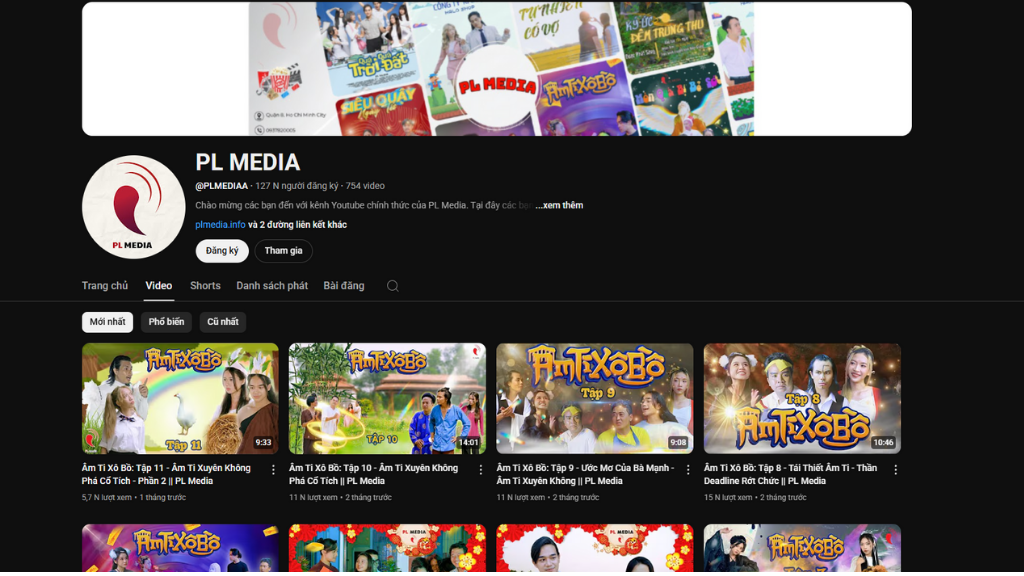Switch to the 'Trang chủ' tab
Image resolution: width=1024 pixels, height=576 pixels.
[x=105, y=286]
